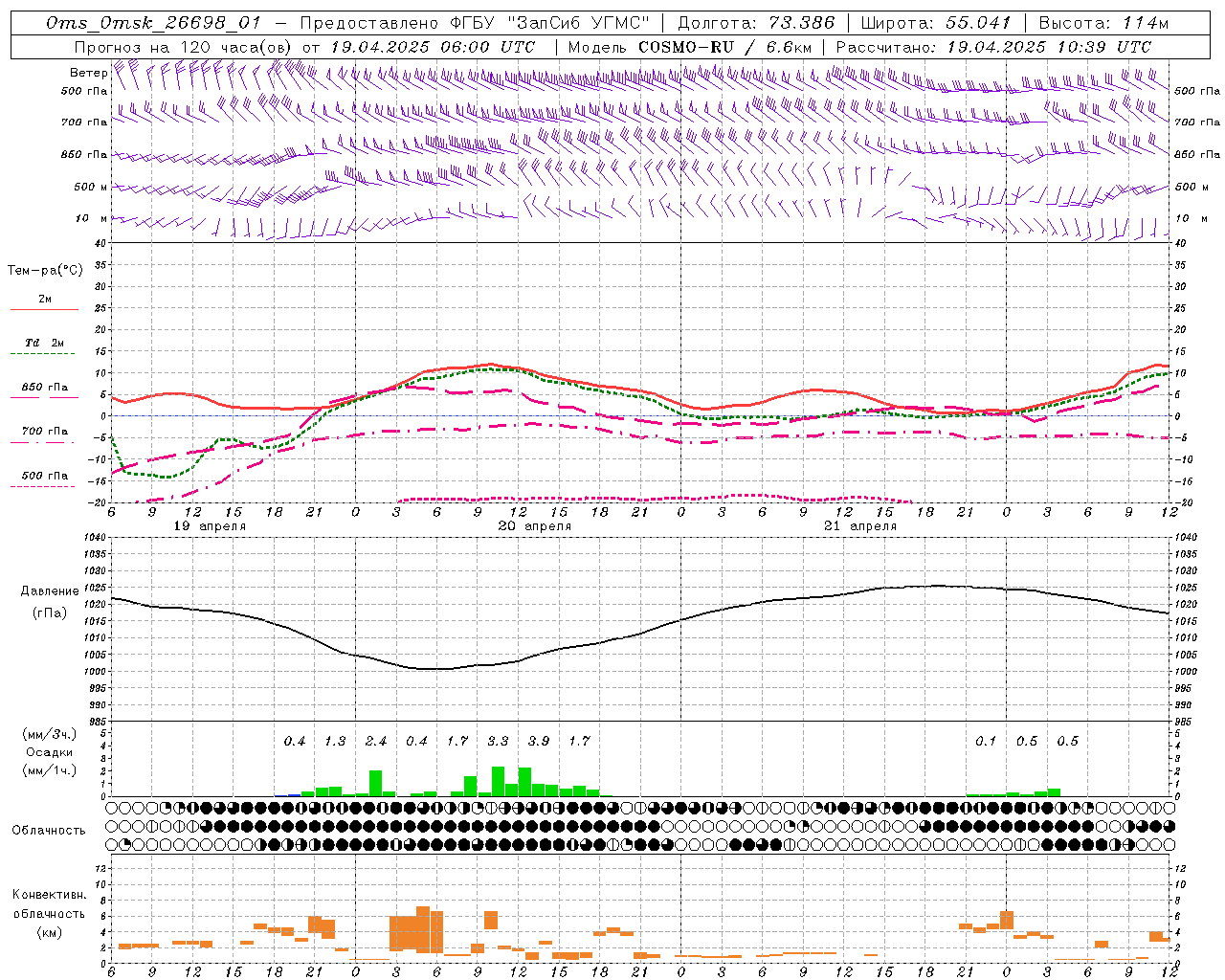
Task: Click the (мм/1ч.) units label
Action: pyautogui.click(x=50, y=770)
